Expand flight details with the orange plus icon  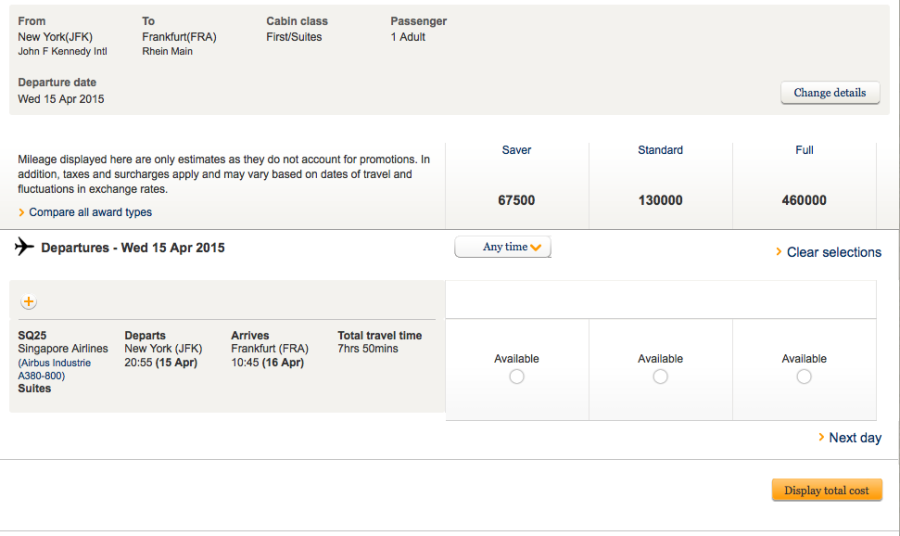[28, 302]
